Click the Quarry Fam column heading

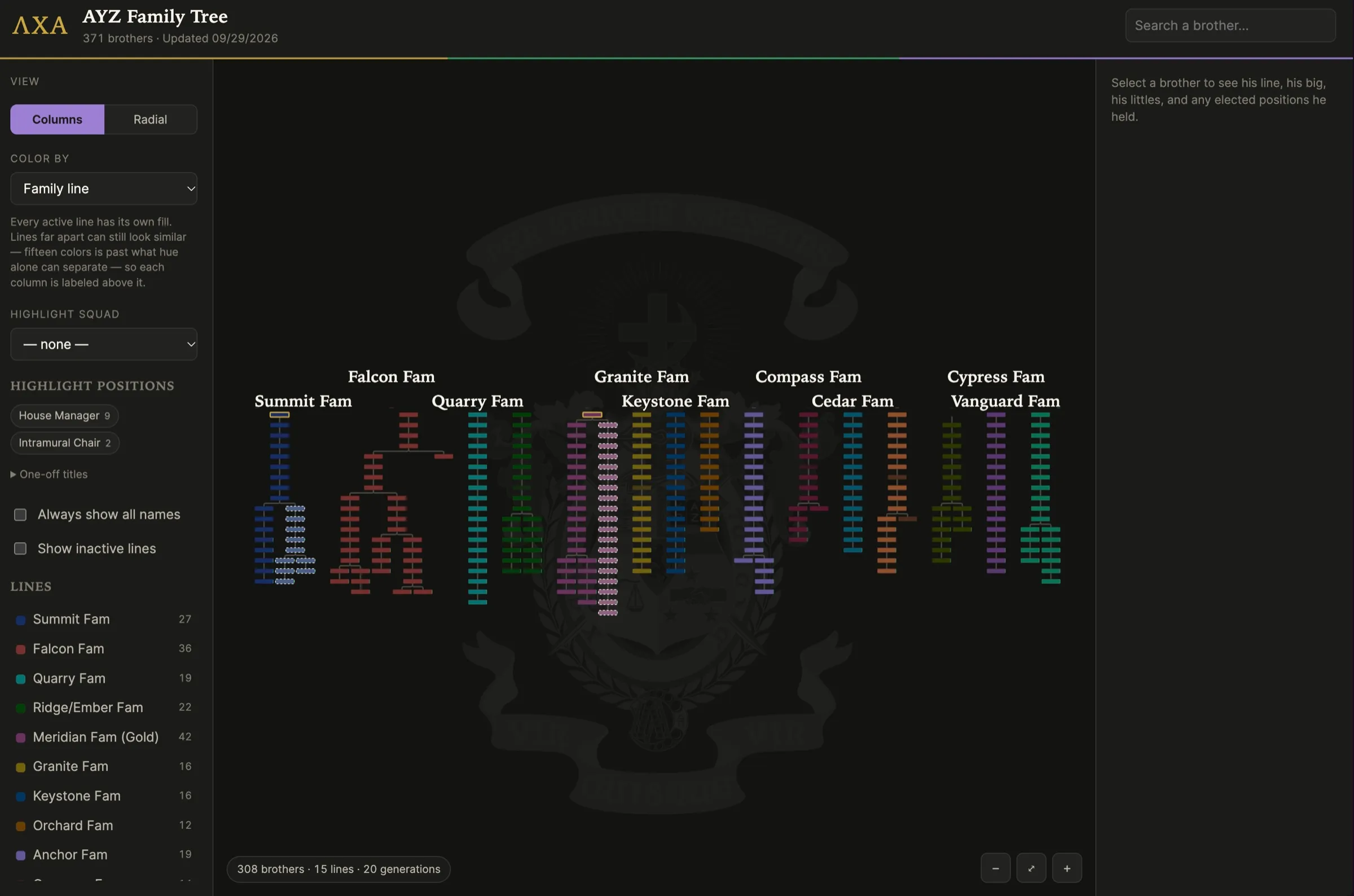[477, 401]
